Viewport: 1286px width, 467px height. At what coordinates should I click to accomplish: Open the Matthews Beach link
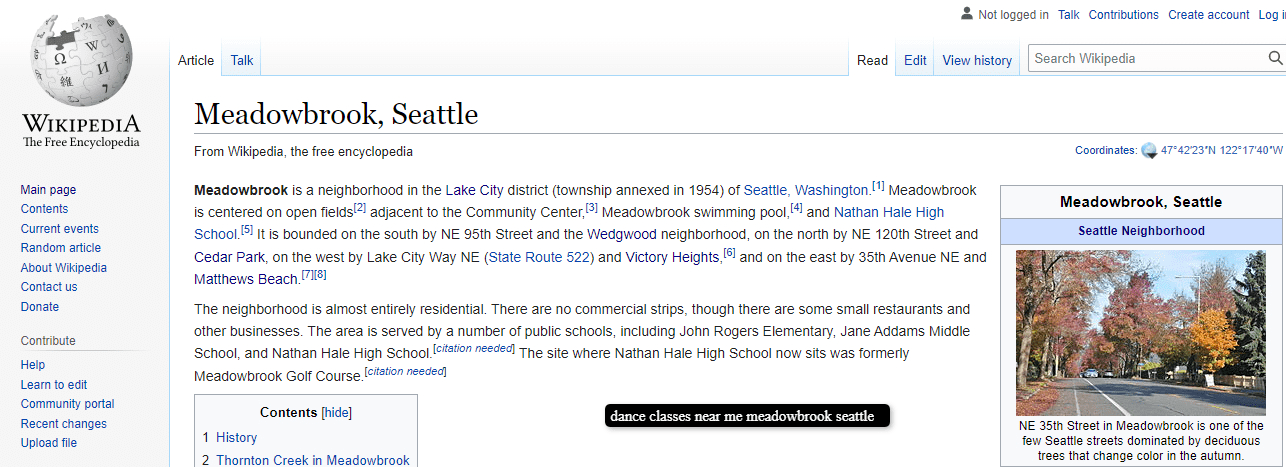pyautogui.click(x=247, y=279)
